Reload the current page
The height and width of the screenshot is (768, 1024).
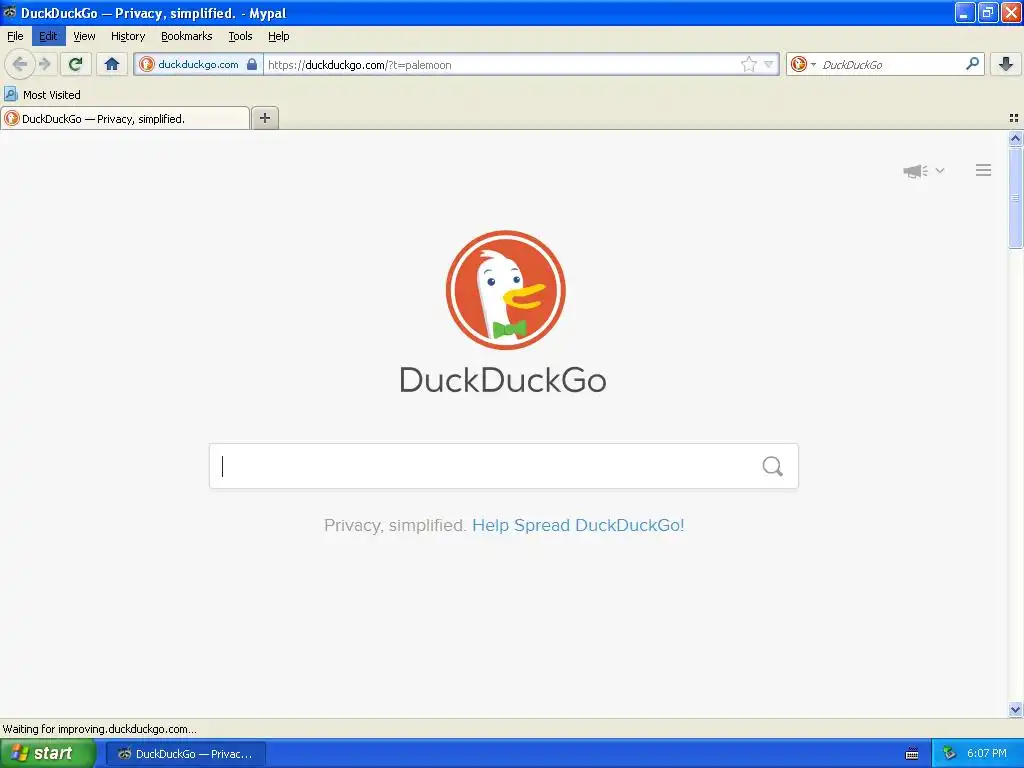coord(75,64)
